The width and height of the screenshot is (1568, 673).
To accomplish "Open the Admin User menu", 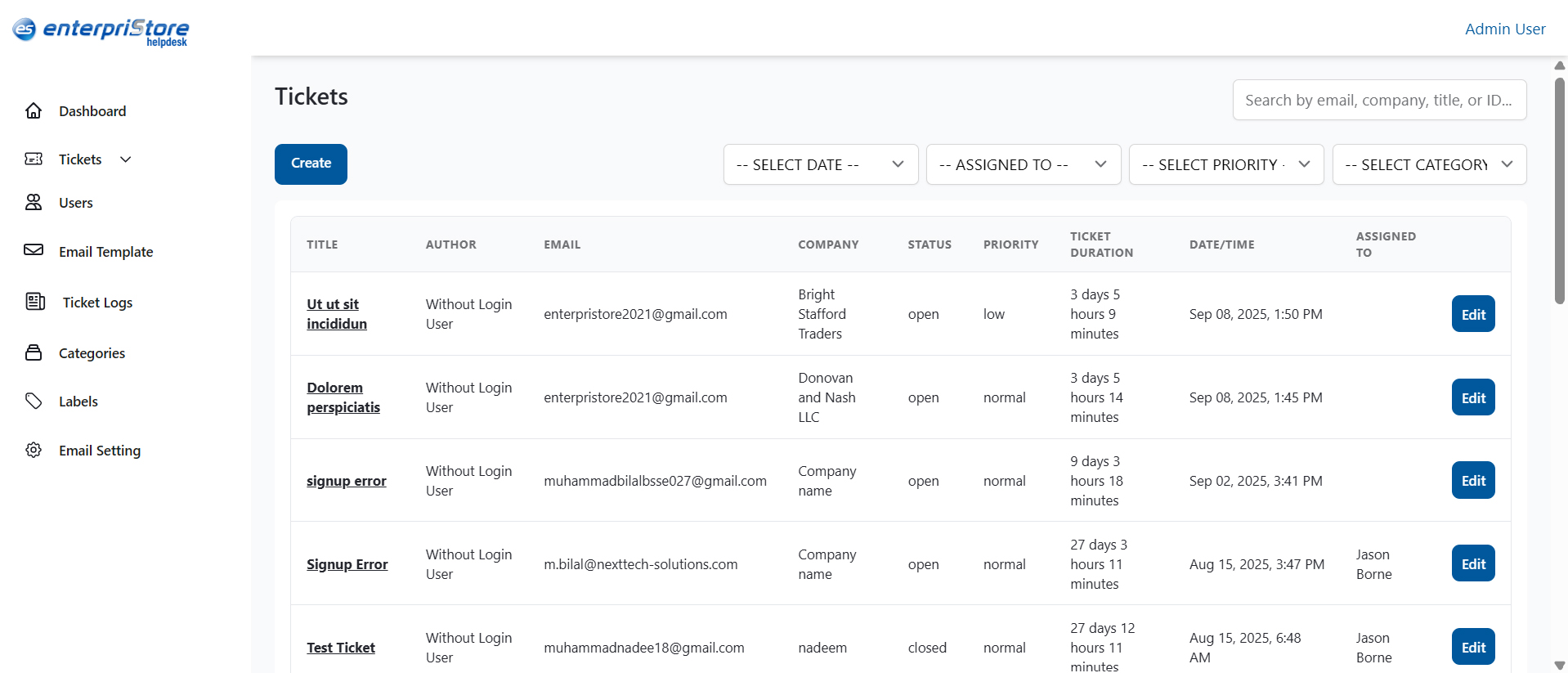I will tap(1504, 29).
